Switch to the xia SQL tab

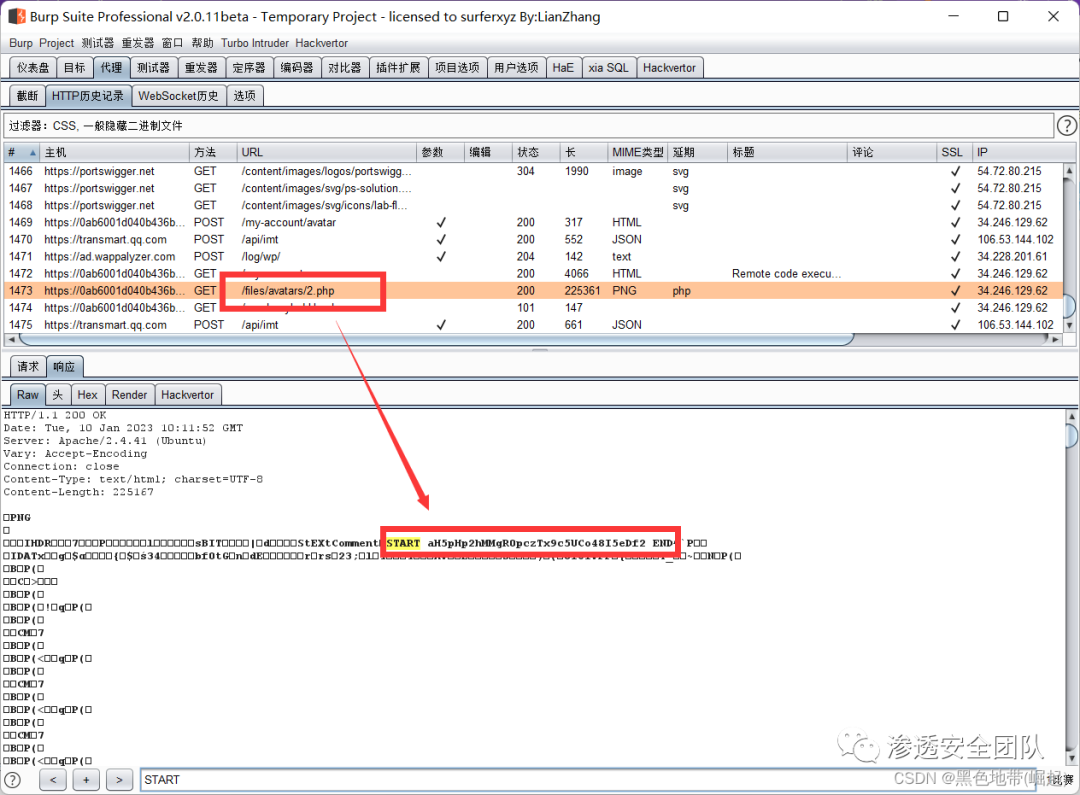click(x=608, y=68)
